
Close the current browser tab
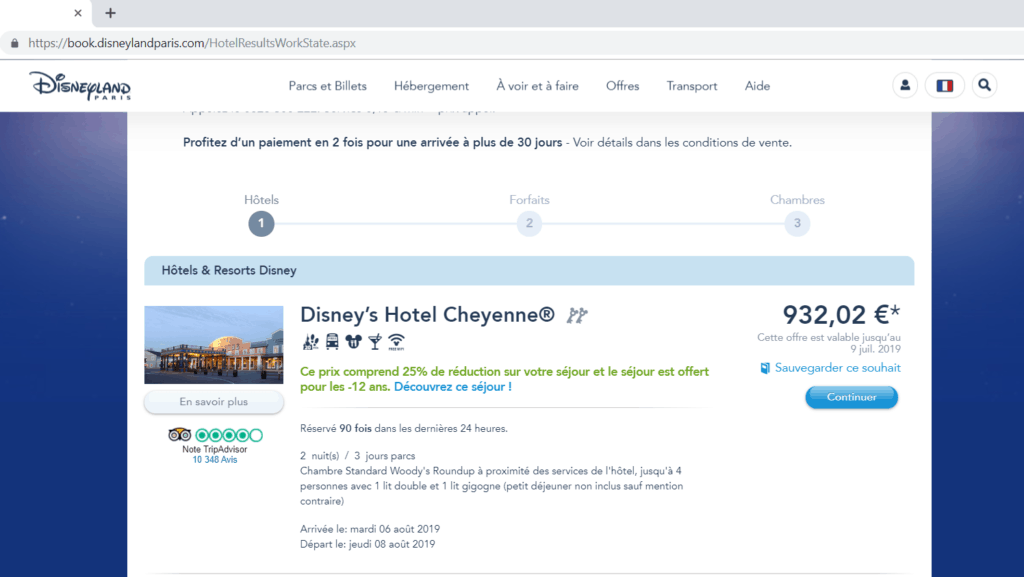click(x=78, y=13)
